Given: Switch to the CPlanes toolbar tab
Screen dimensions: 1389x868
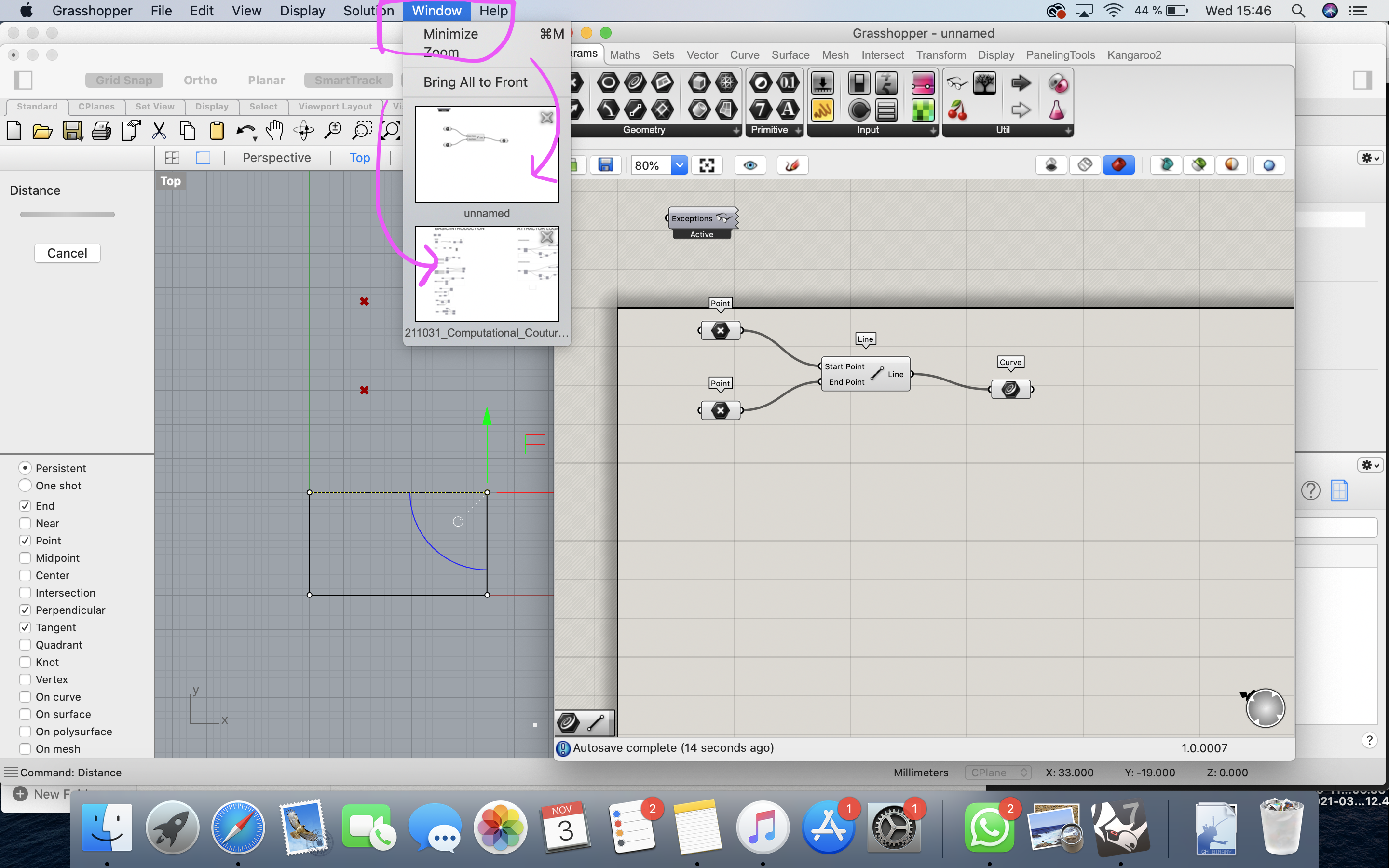Looking at the screenshot, I should 96,106.
